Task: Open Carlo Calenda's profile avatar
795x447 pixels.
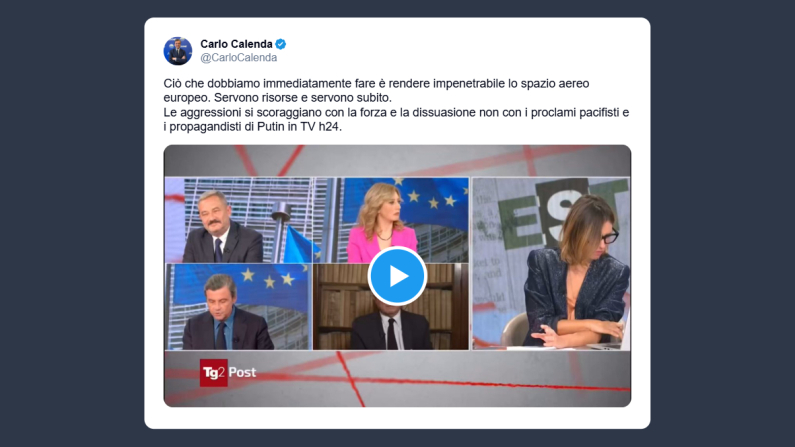Action: (177, 51)
